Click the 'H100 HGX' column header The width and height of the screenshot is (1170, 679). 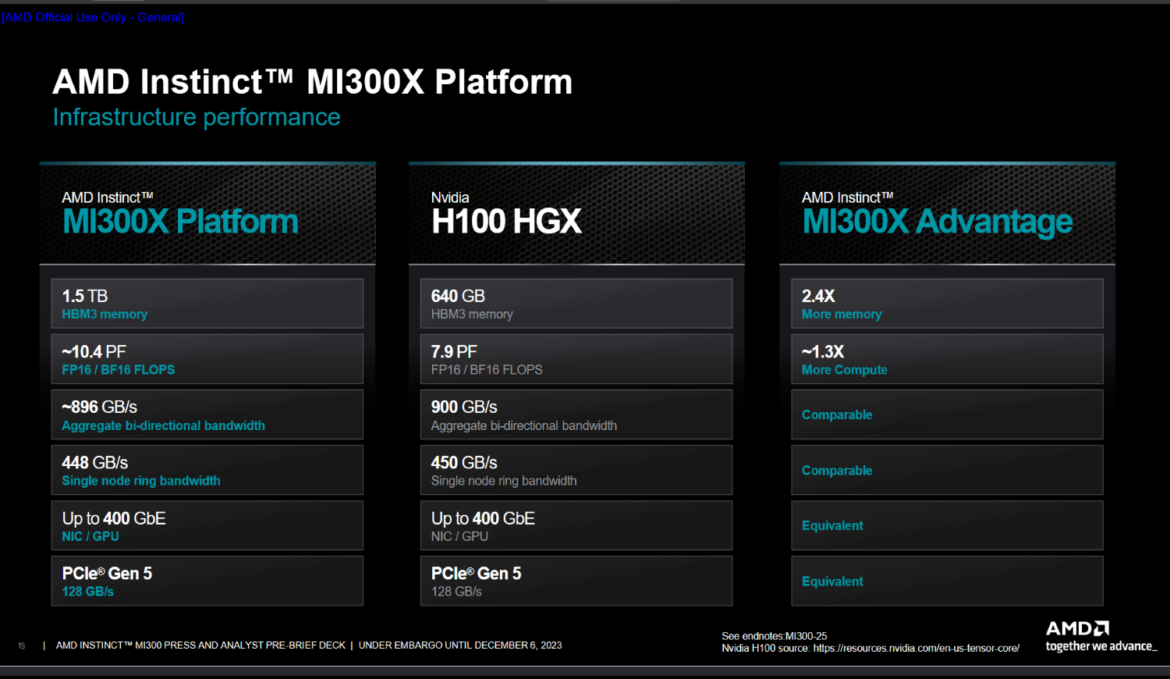coord(576,215)
